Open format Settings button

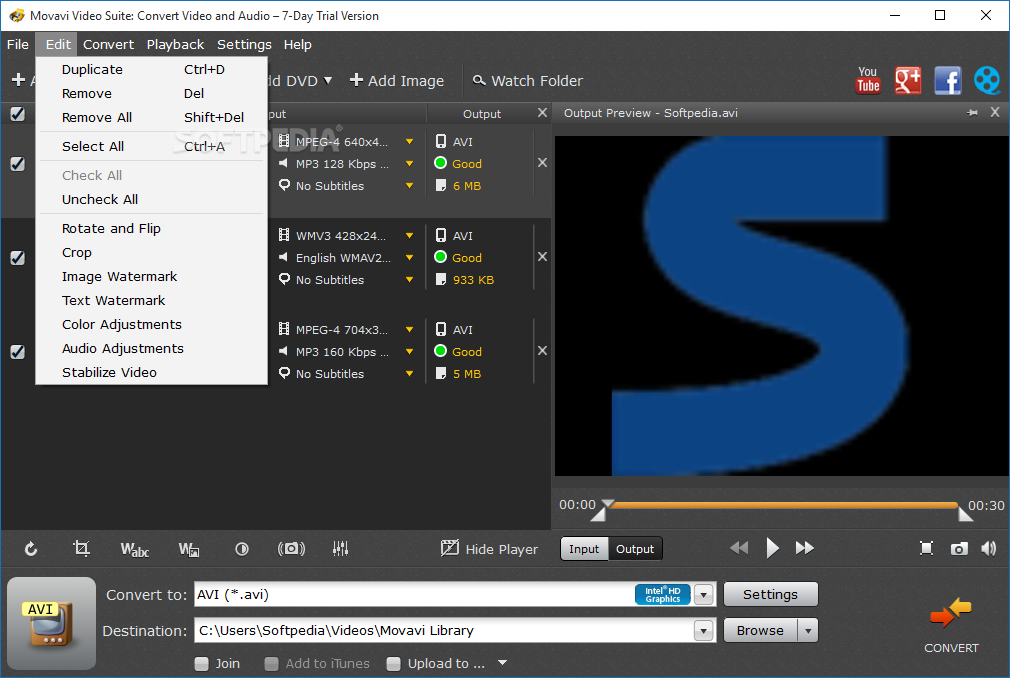(770, 594)
